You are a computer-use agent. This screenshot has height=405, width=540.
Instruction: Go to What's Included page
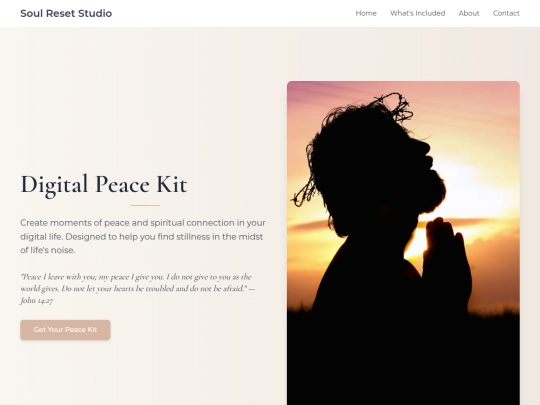(417, 13)
